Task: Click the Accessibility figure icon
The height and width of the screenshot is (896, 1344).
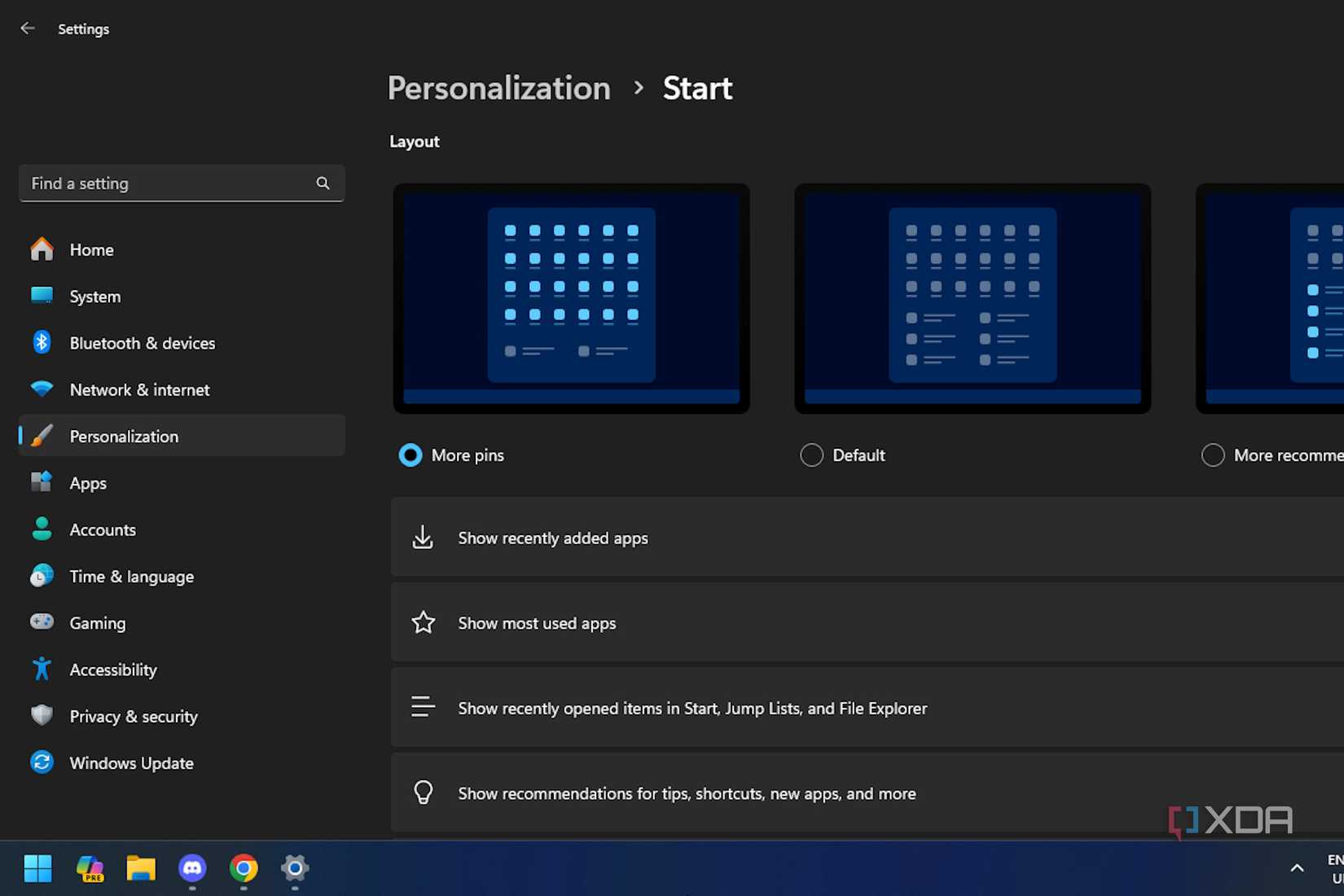Action: point(42,669)
